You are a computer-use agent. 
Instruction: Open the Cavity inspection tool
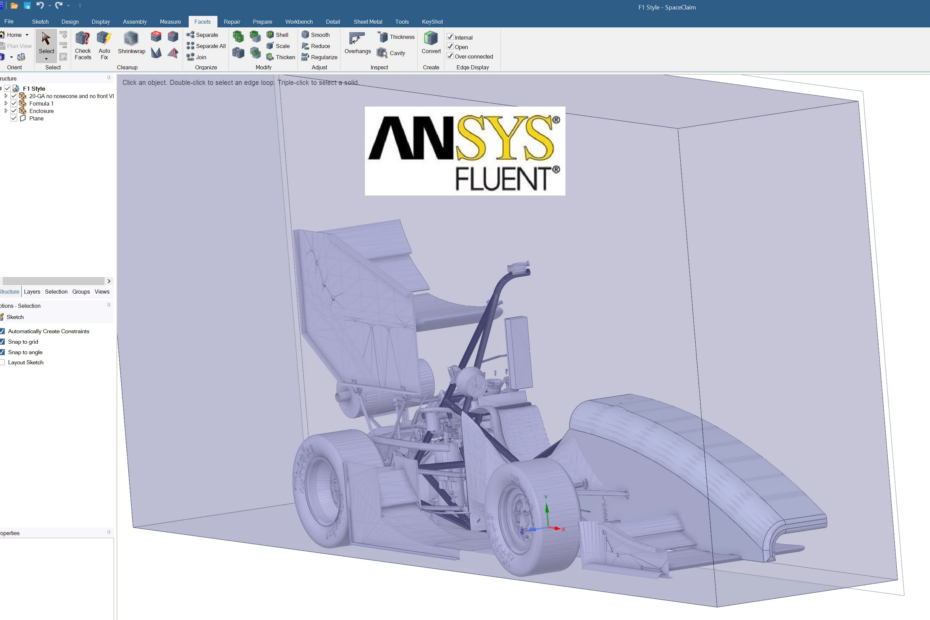391,53
